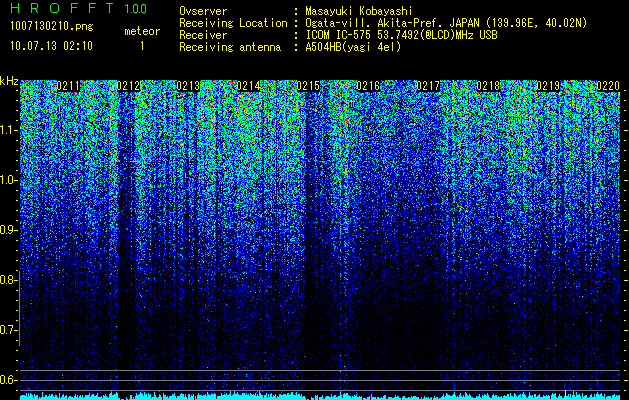Click the 1.1 frequency axis label
The image size is (629, 400).
point(8,130)
